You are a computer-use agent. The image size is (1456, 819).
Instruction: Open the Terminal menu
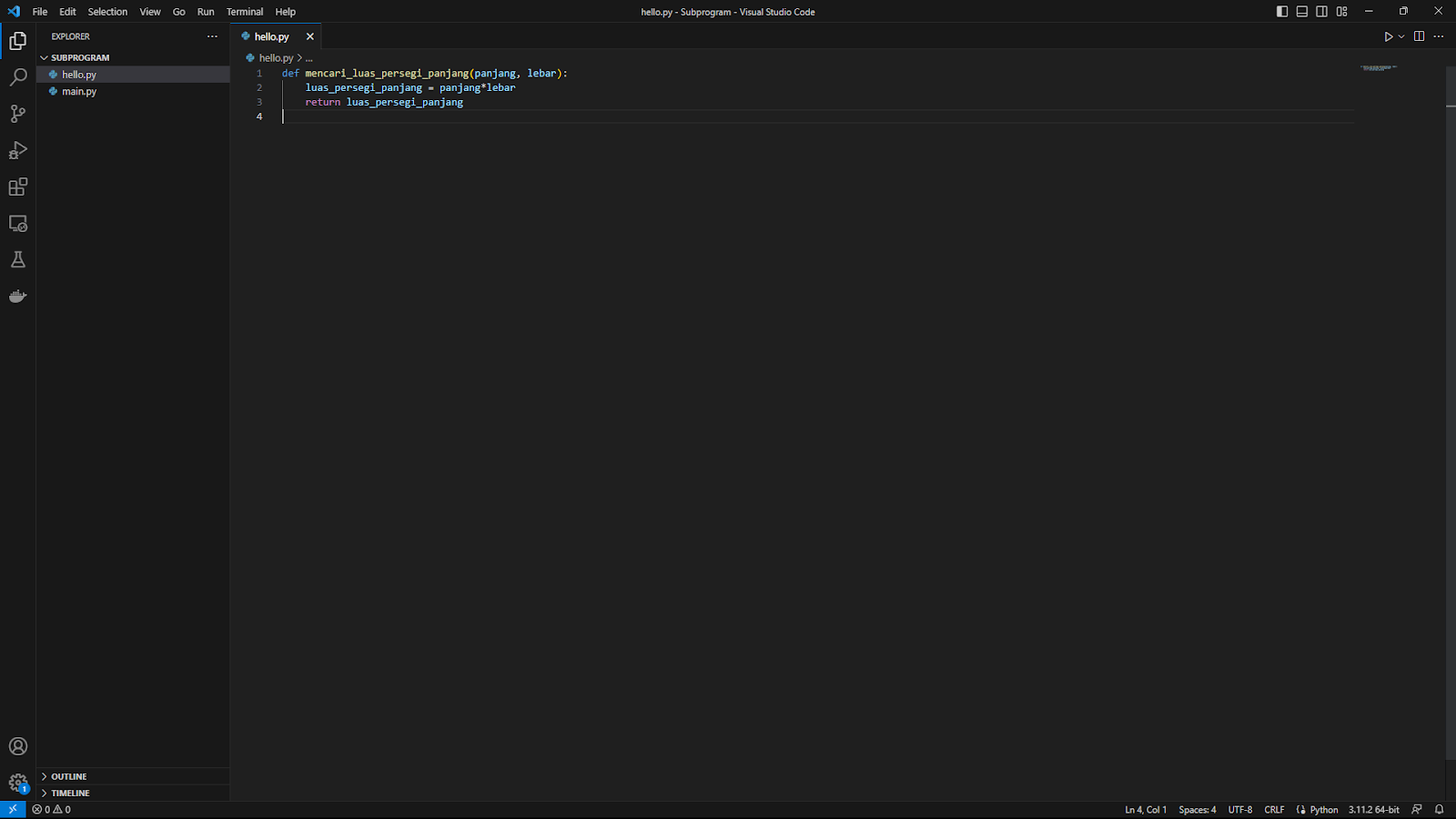[245, 12]
